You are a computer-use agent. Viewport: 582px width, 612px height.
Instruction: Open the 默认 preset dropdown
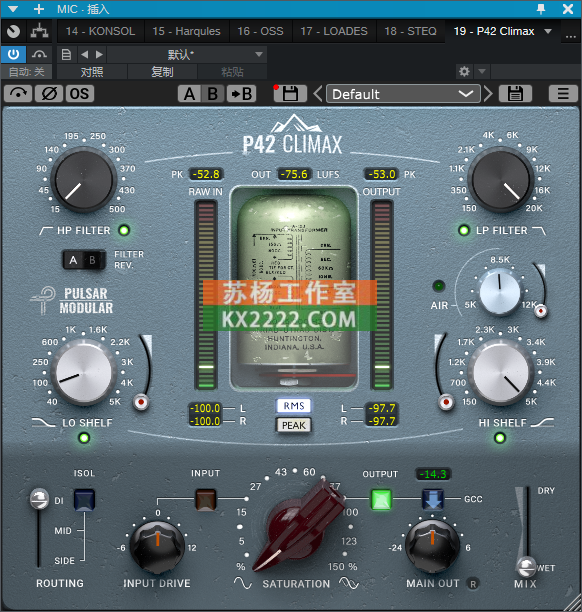[187, 54]
